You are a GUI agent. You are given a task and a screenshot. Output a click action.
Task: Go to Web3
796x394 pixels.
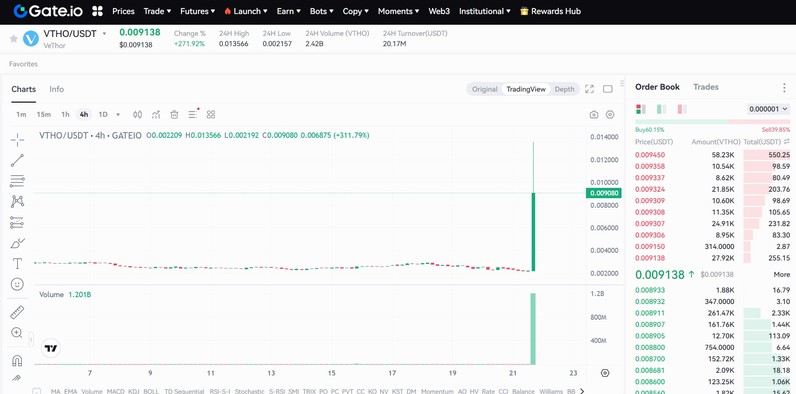click(x=439, y=11)
